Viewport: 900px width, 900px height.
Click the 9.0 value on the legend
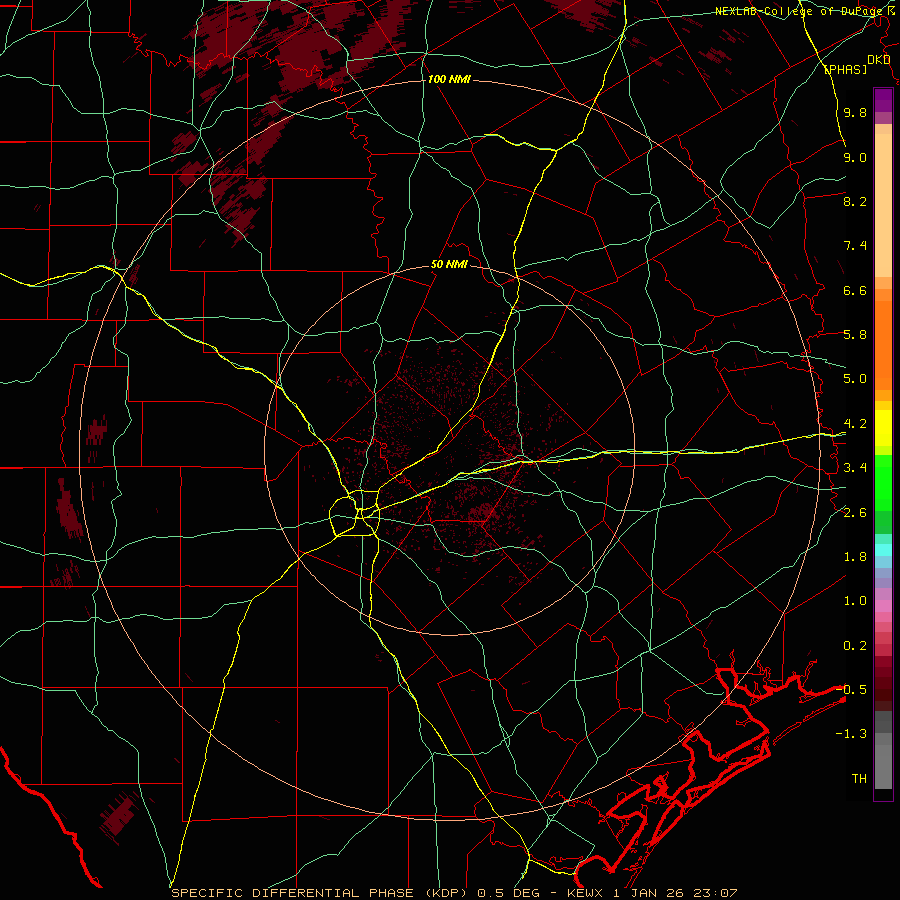tap(855, 157)
